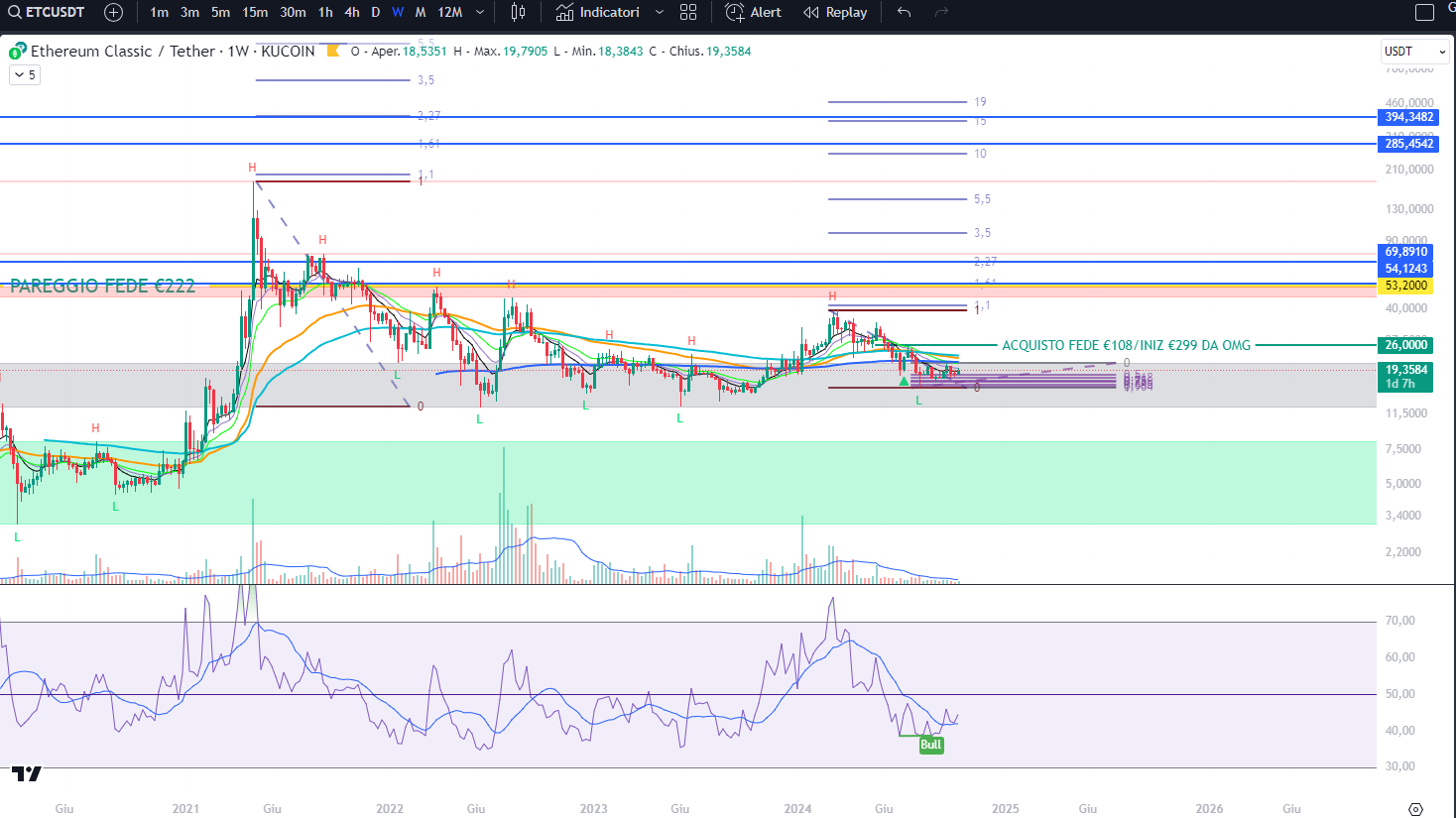Expand the timeframe list dropdown arrow
This screenshot has height=818, width=1456.
[480, 13]
